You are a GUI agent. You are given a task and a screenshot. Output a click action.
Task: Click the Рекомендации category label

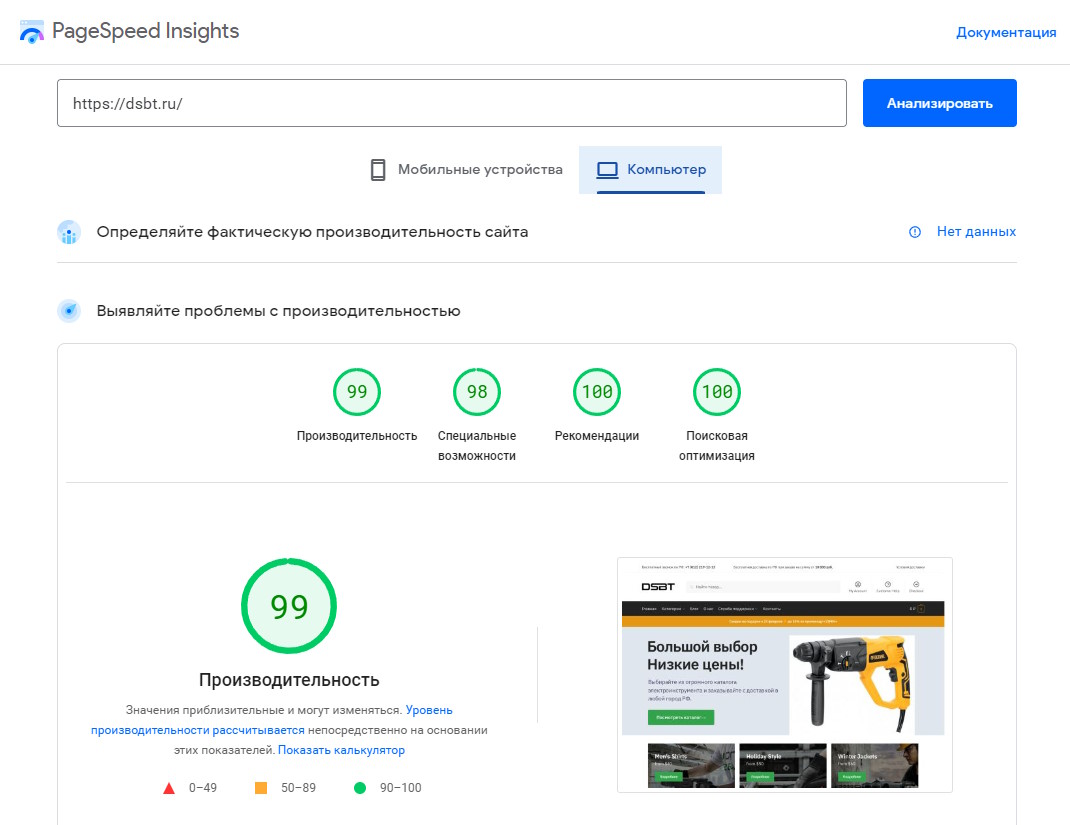point(597,435)
